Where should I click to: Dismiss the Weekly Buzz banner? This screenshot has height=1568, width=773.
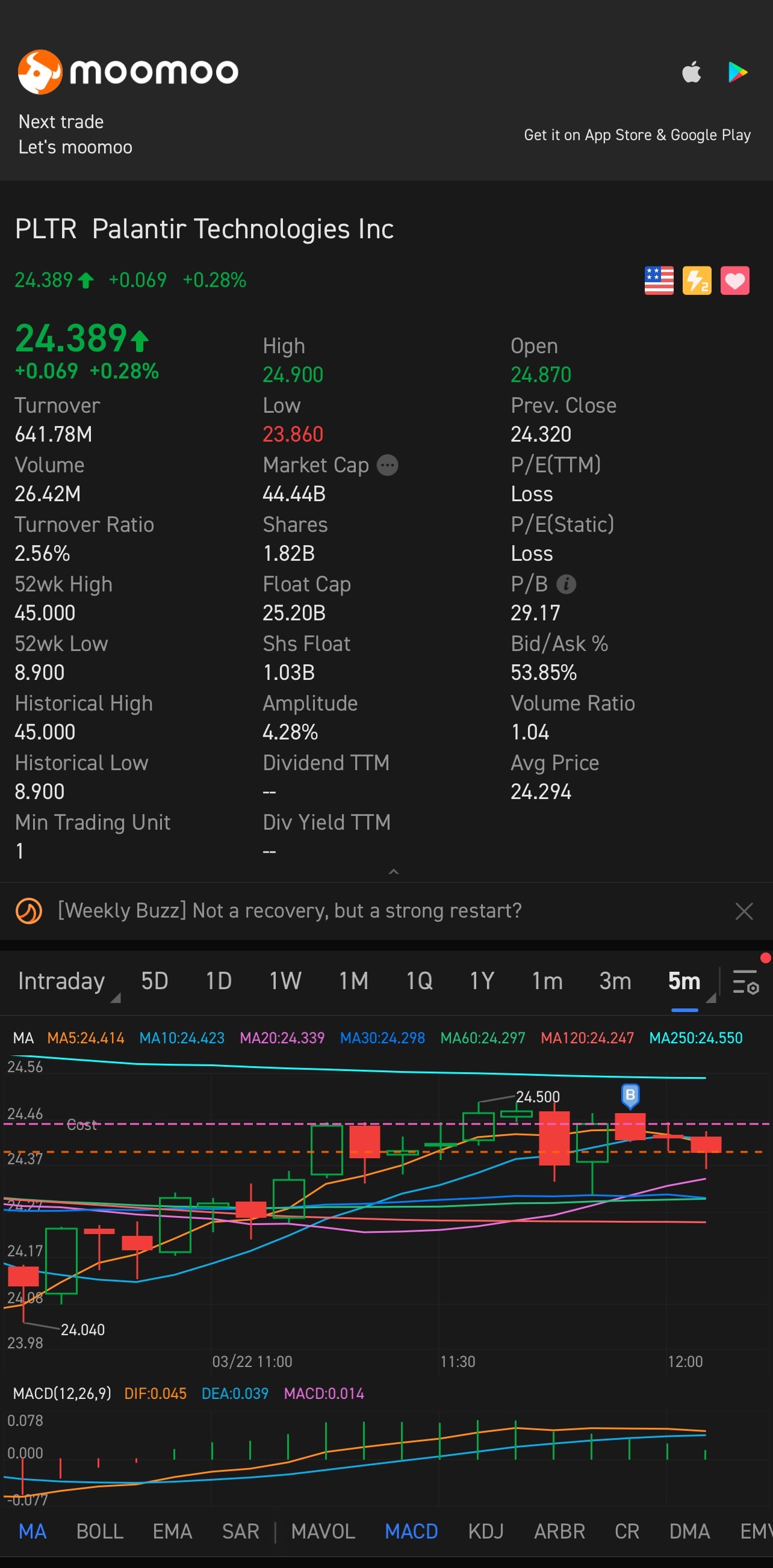tap(744, 911)
